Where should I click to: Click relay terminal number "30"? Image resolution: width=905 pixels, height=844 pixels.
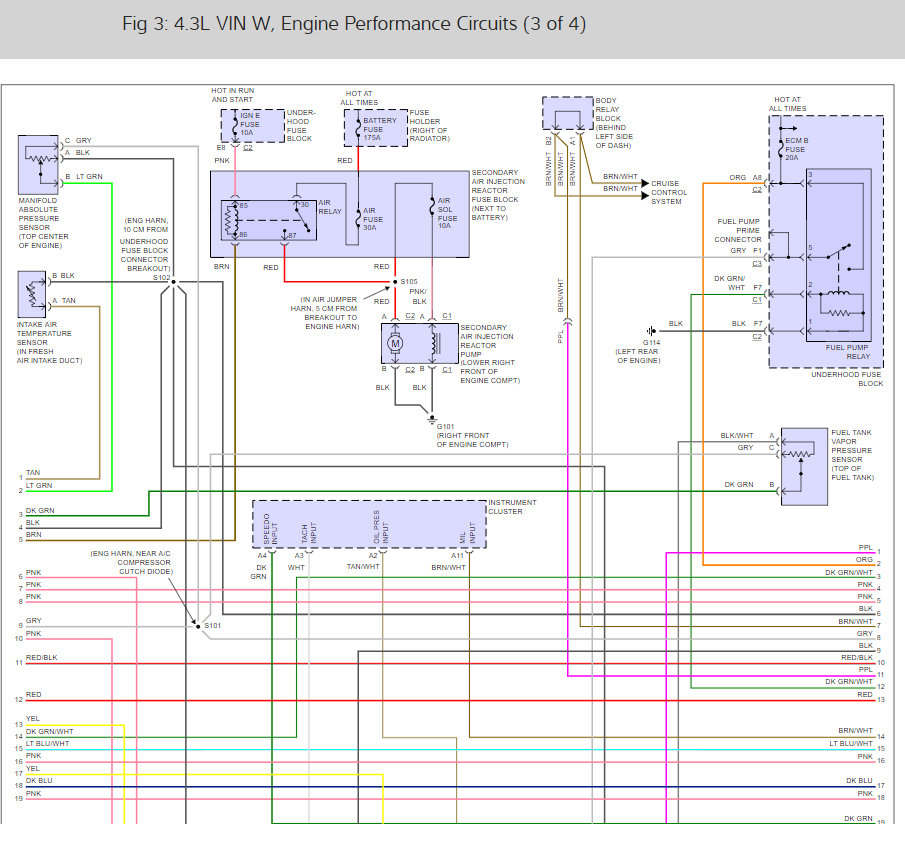pos(305,205)
